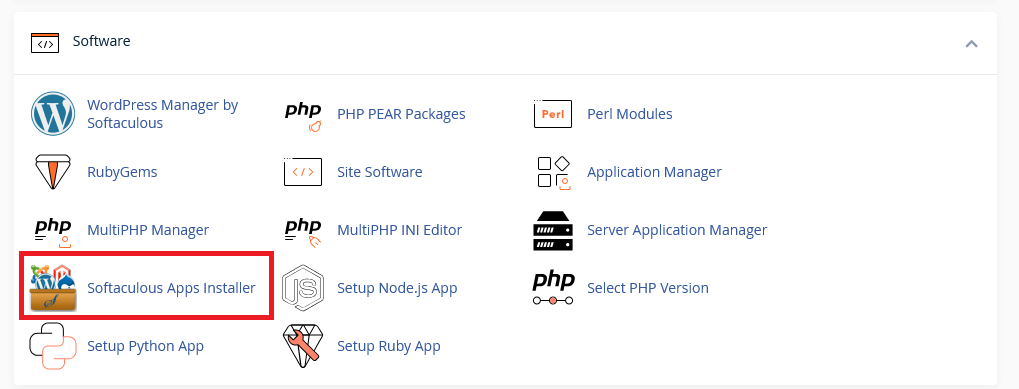Open MultiPHP INI Editor link
This screenshot has height=389, width=1019.
coord(400,230)
